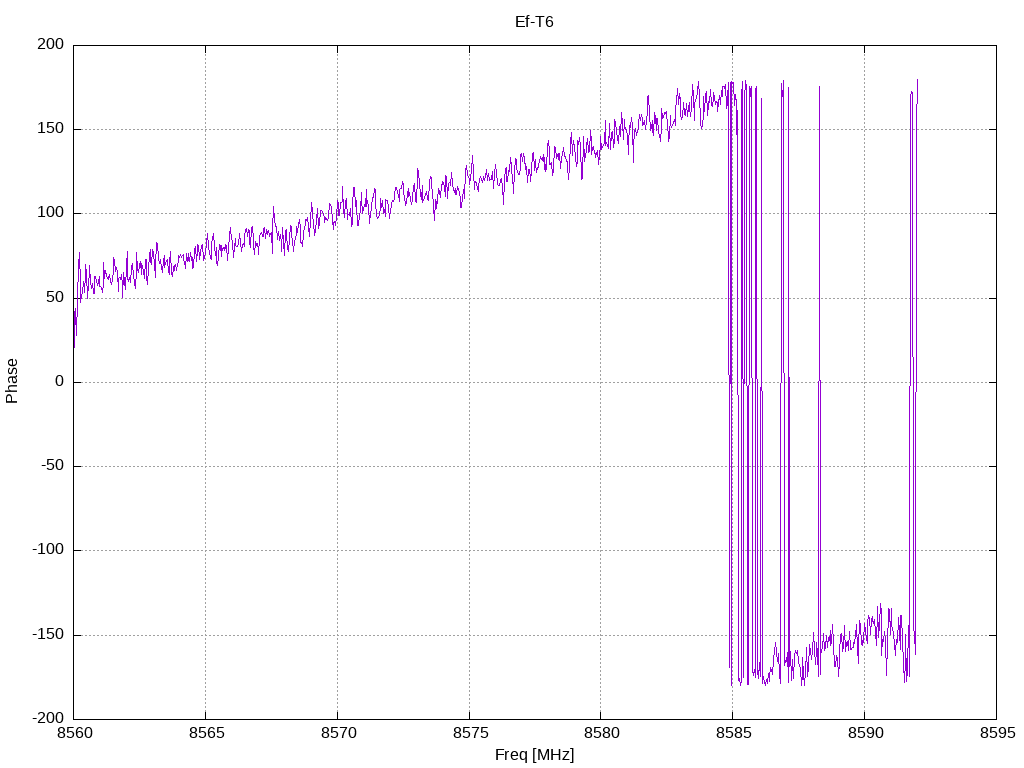Click the x-axis tick label "8580"

pos(602,733)
